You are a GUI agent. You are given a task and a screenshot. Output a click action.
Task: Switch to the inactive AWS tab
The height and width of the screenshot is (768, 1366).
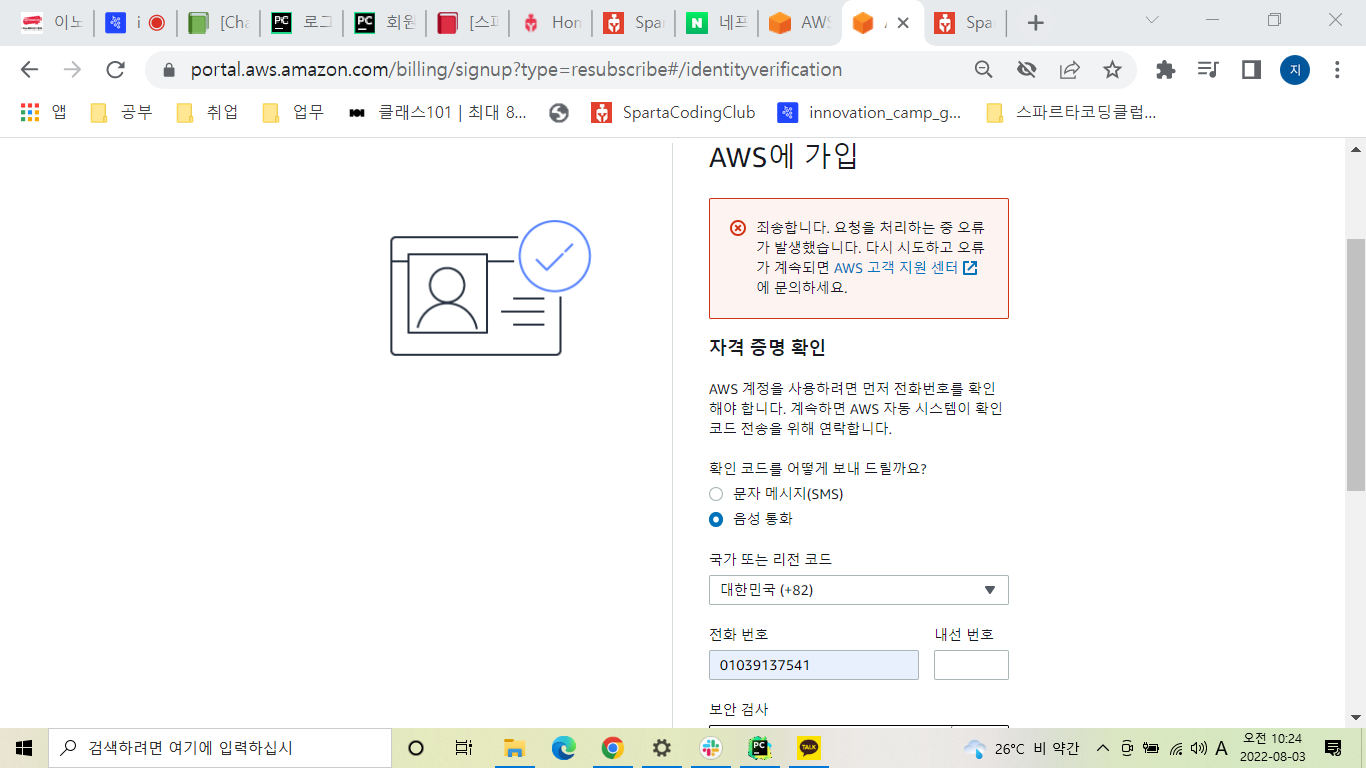(799, 23)
